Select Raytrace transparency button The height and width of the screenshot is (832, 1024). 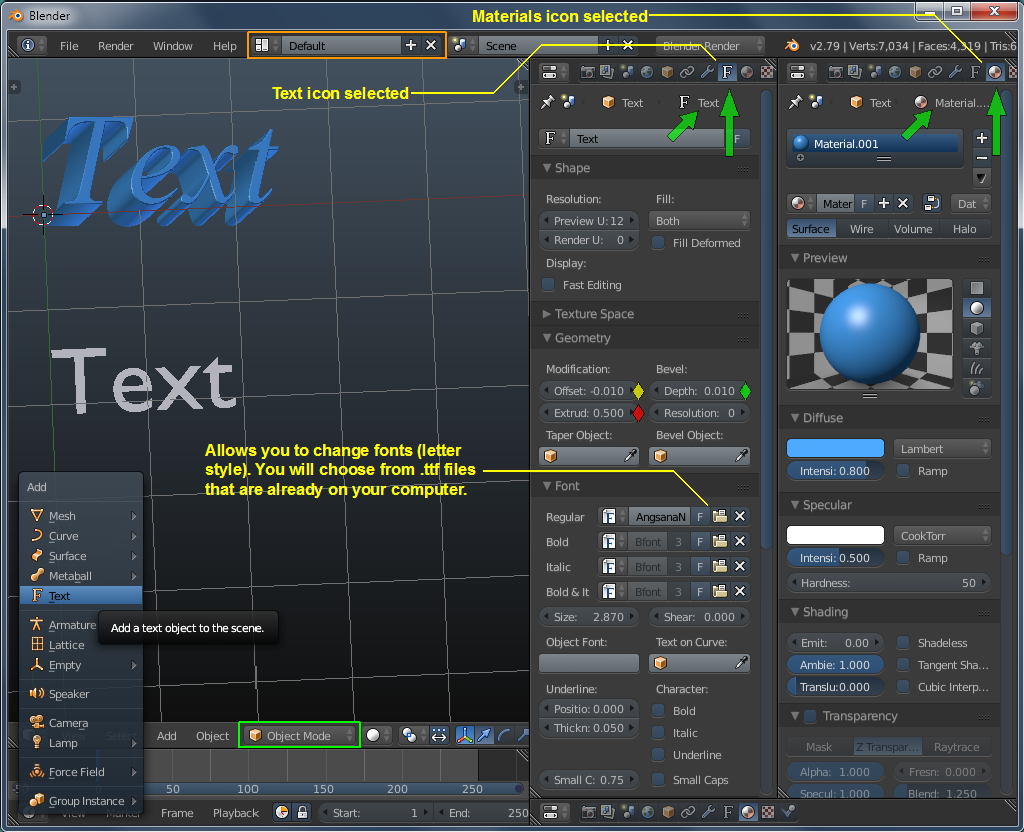coord(956,747)
